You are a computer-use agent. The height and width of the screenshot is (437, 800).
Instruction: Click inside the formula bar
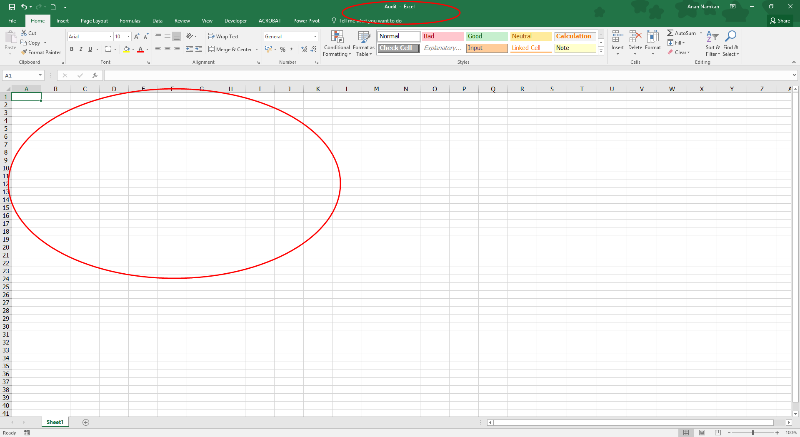pyautogui.click(x=400, y=75)
